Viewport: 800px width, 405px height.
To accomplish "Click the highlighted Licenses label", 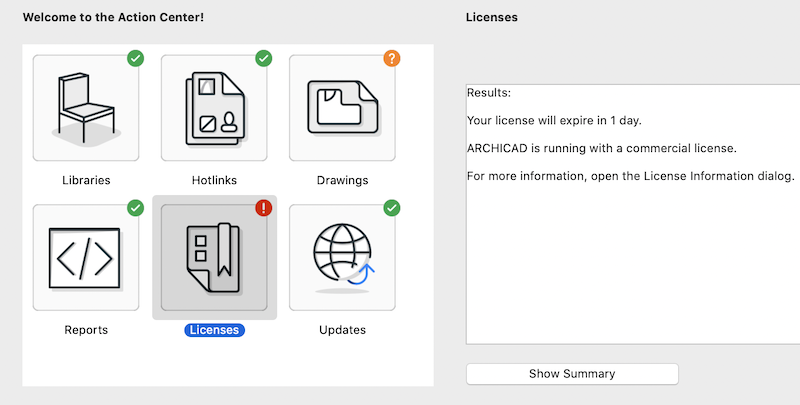I will (214, 330).
